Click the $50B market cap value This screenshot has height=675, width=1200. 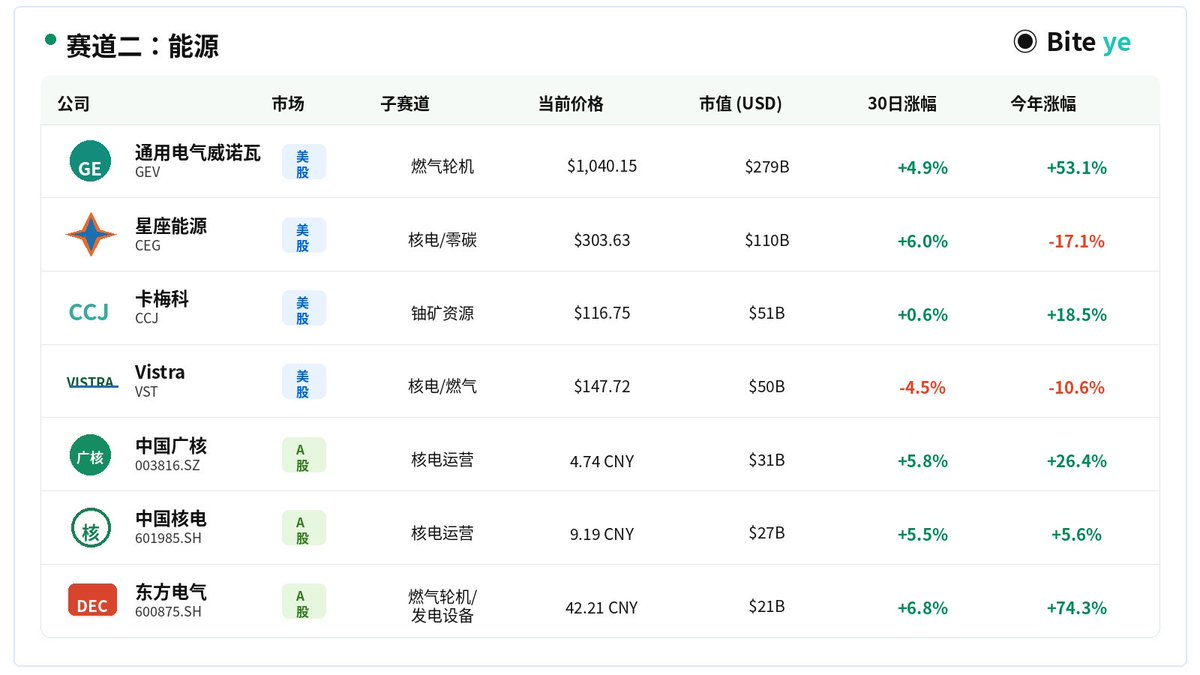point(767,386)
